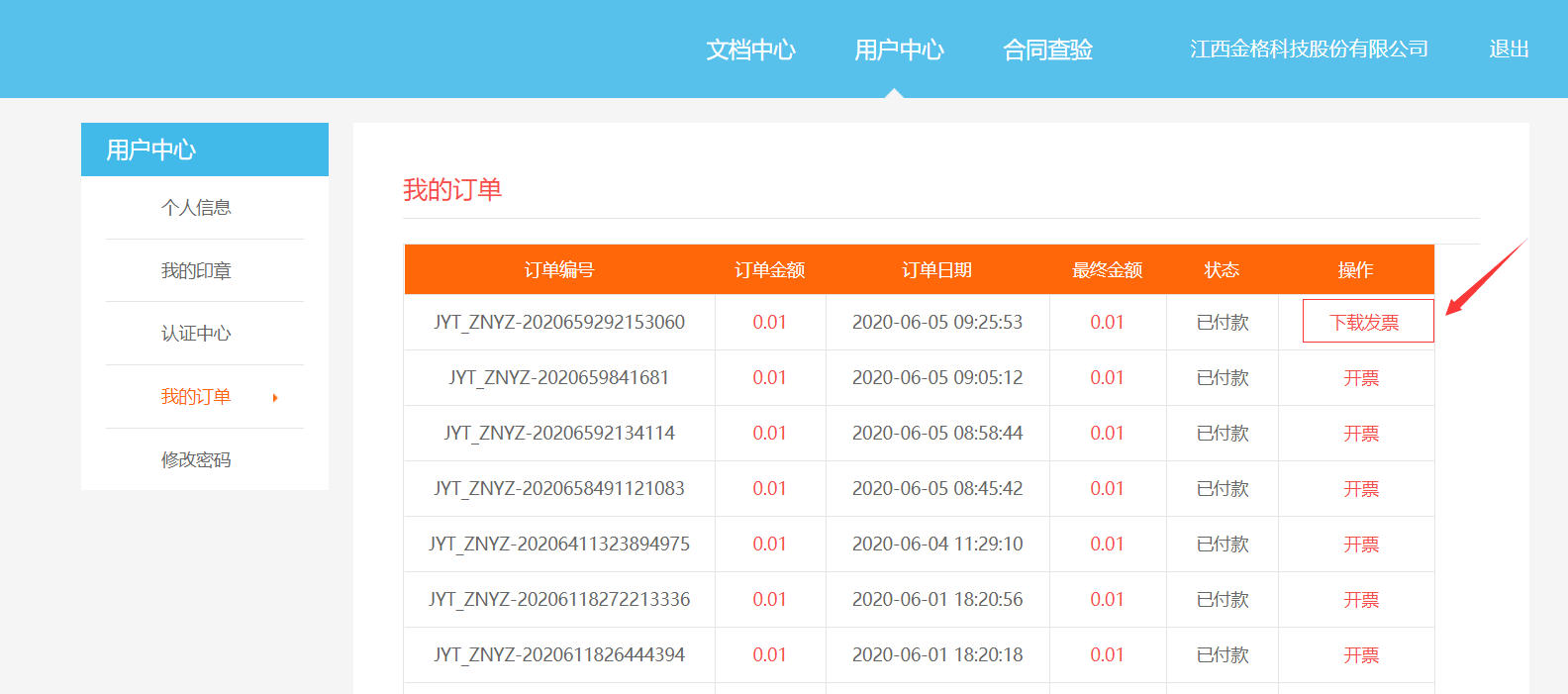Click 开票 for order JYT_ZNYZ-2020659841681
1568x694 pixels.
(1361, 378)
